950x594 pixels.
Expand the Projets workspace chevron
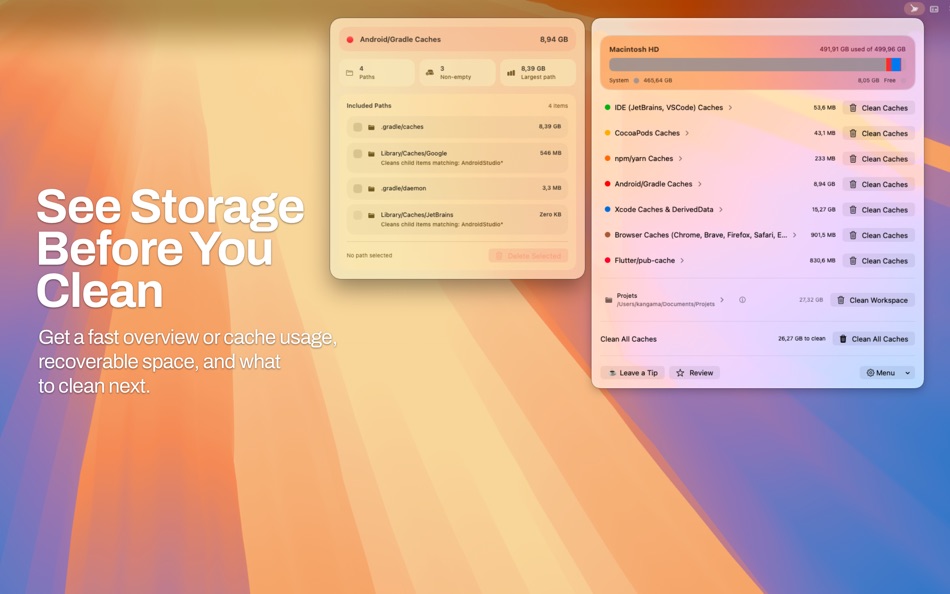point(722,299)
